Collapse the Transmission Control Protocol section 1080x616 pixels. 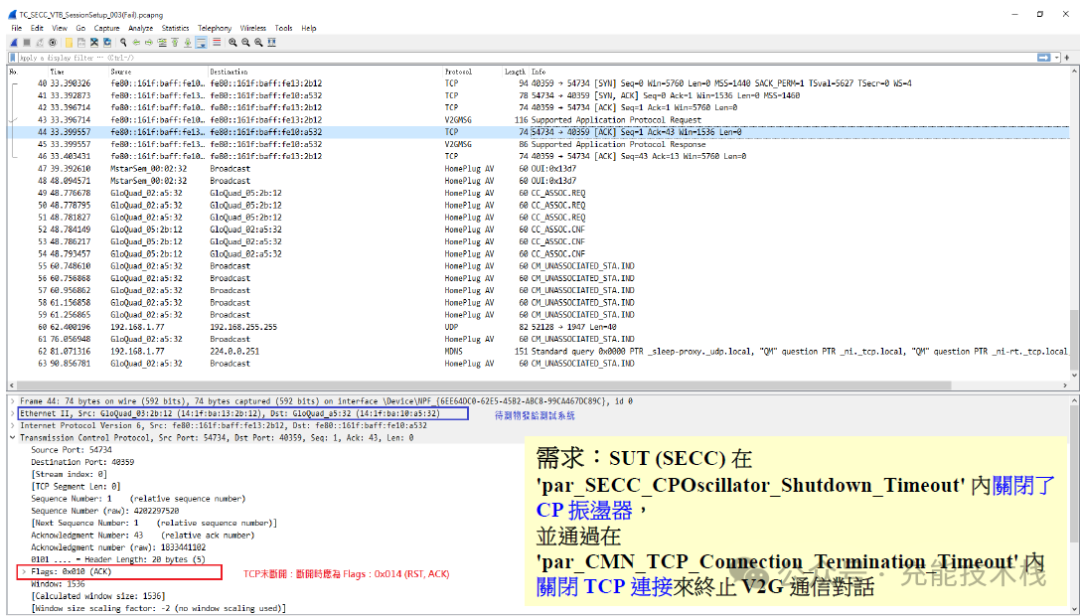coord(12,437)
